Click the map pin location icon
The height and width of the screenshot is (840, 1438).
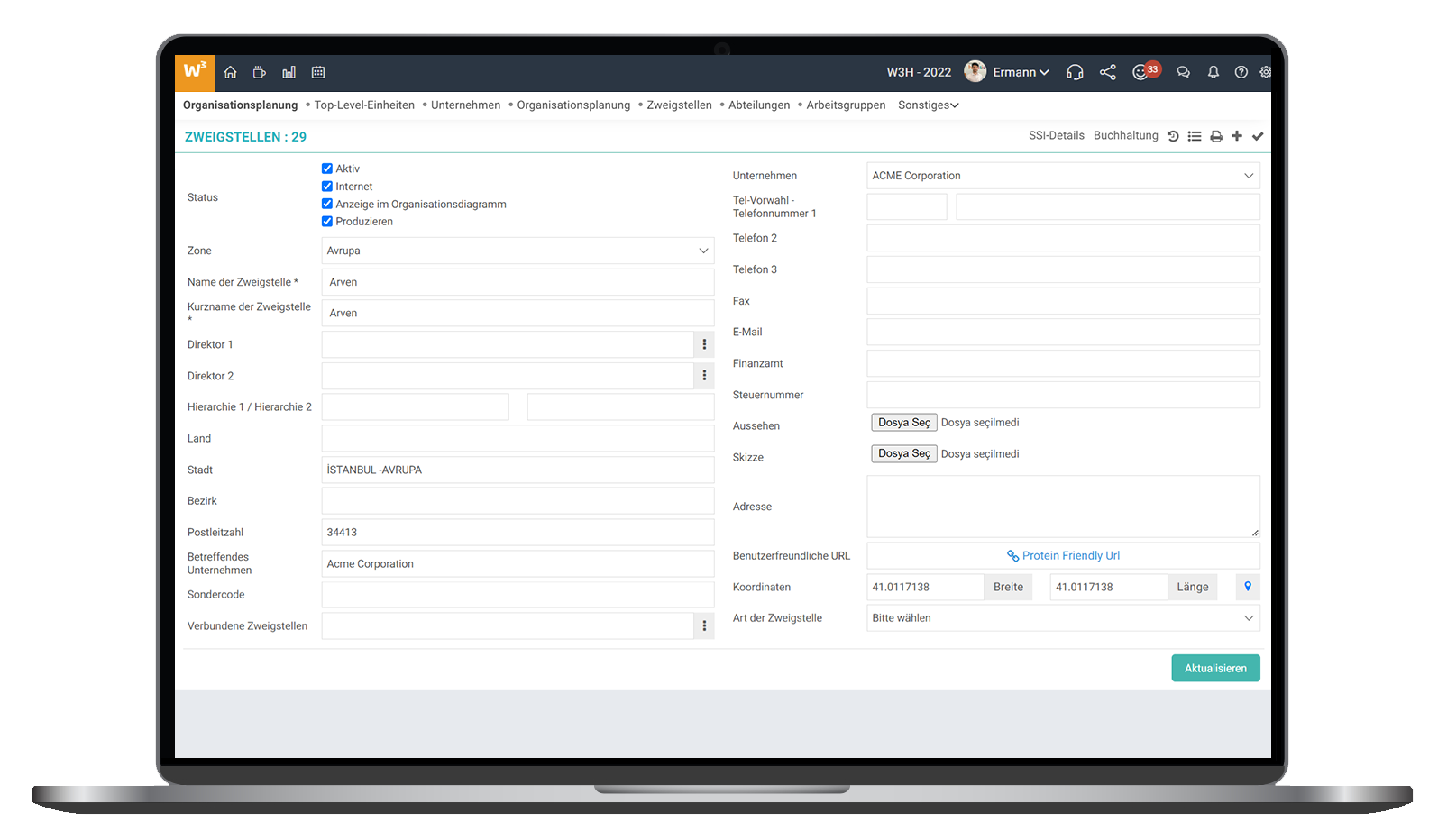[1248, 587]
